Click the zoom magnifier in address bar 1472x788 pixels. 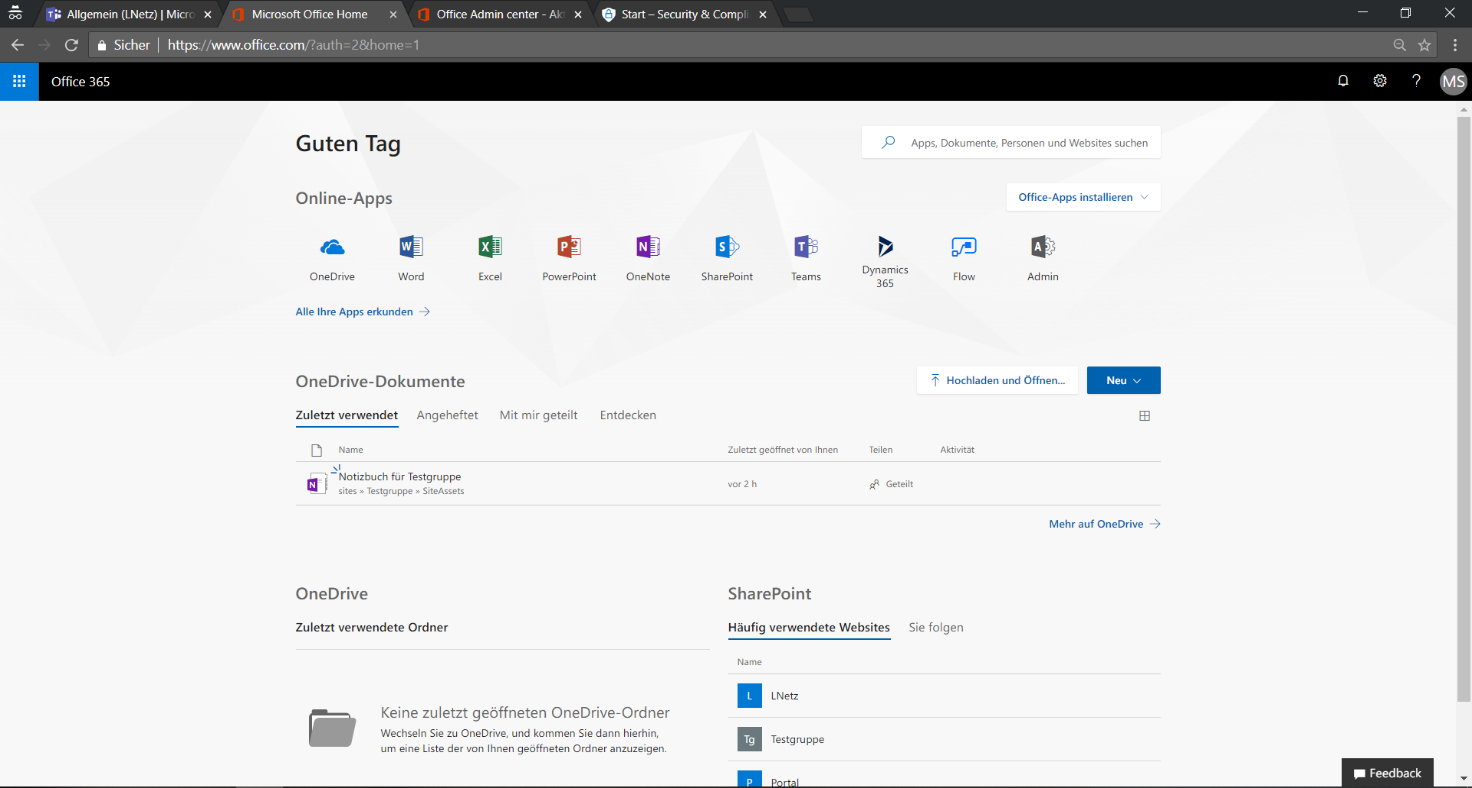coord(1400,45)
